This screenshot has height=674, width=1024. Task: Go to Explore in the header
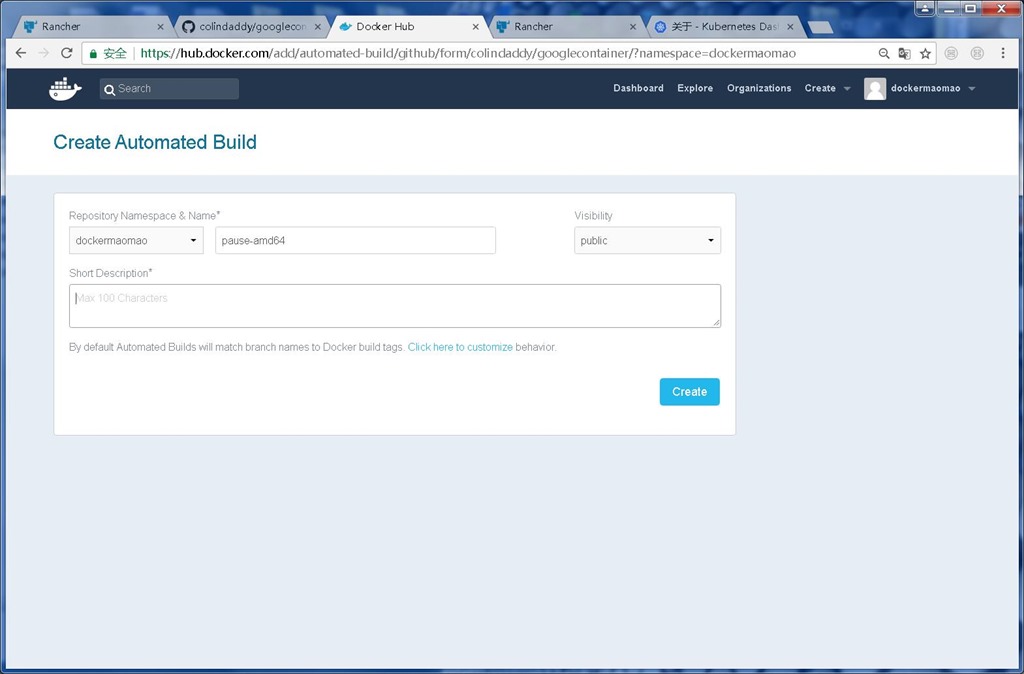point(695,88)
